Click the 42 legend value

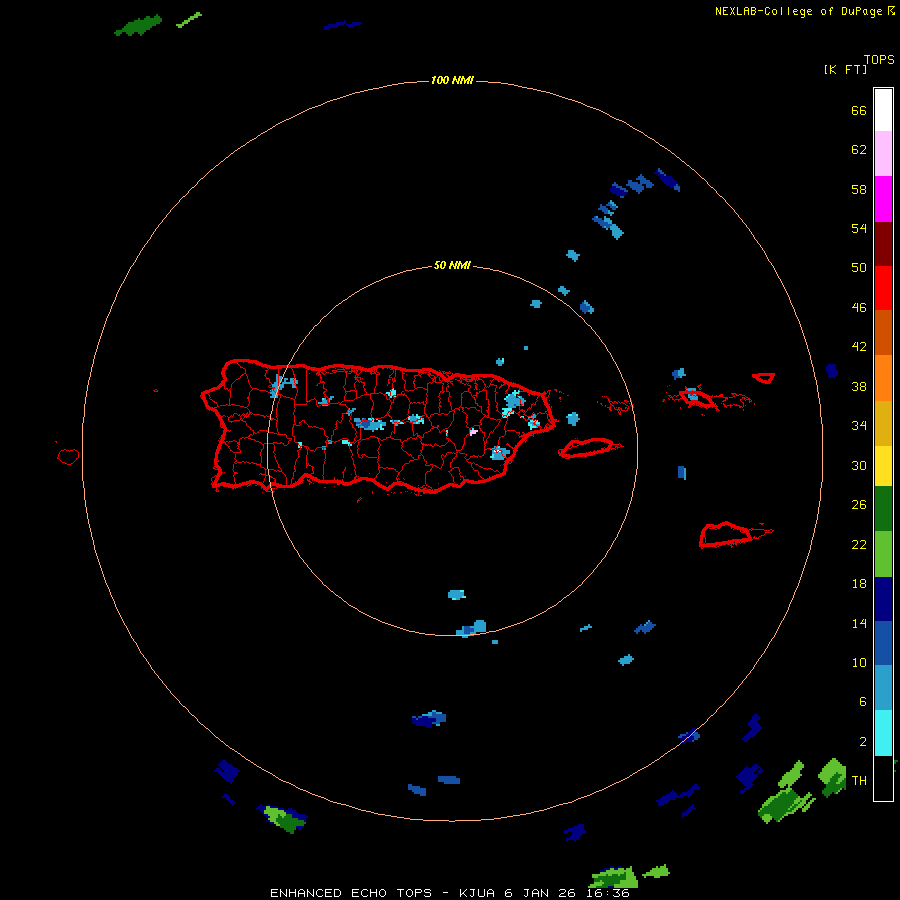[859, 346]
